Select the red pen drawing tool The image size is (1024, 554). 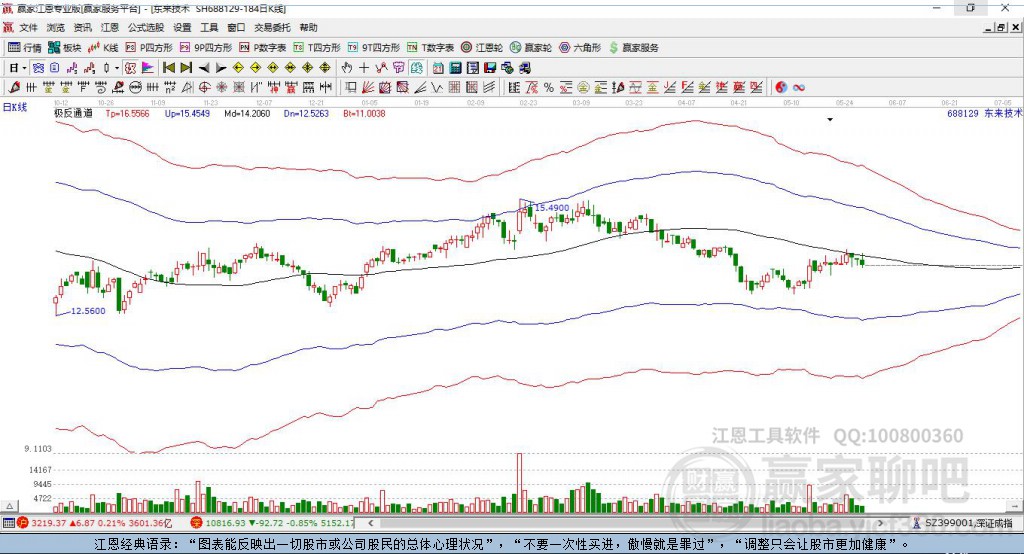[x=14, y=87]
